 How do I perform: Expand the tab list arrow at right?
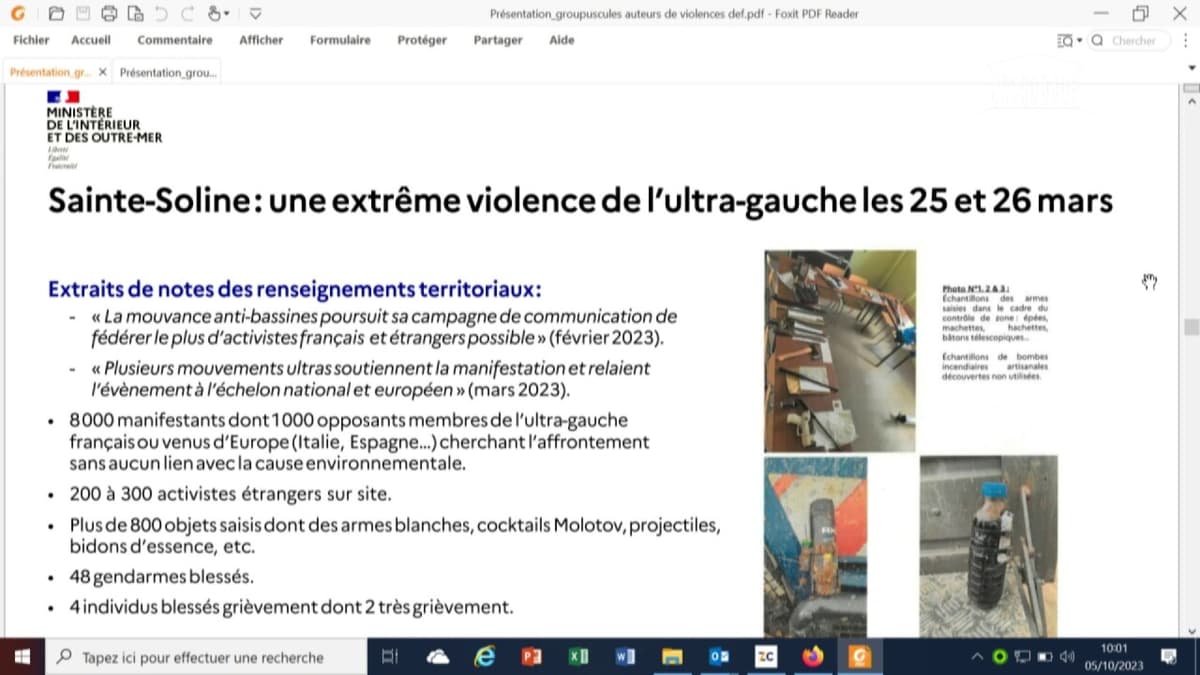(x=1190, y=67)
